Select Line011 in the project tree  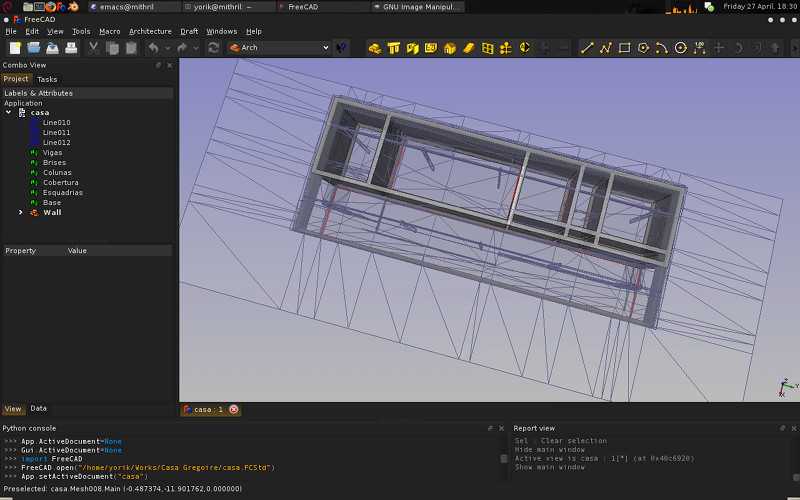[x=56, y=133]
